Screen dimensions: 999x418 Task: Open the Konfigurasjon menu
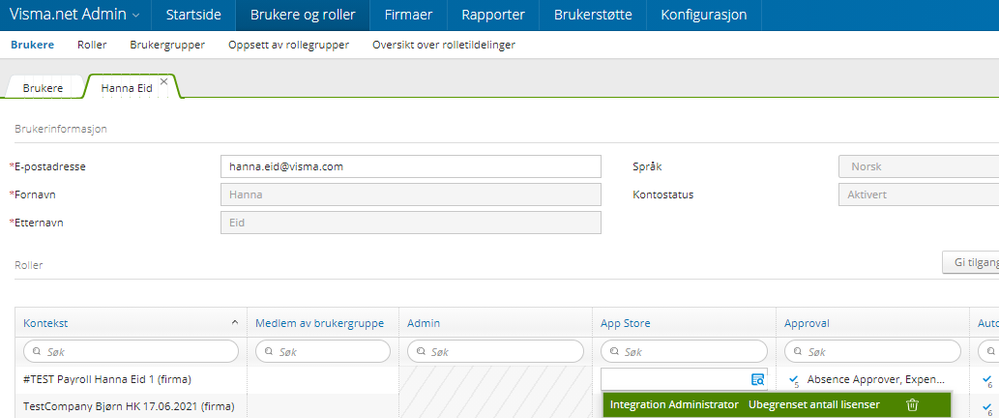(703, 15)
